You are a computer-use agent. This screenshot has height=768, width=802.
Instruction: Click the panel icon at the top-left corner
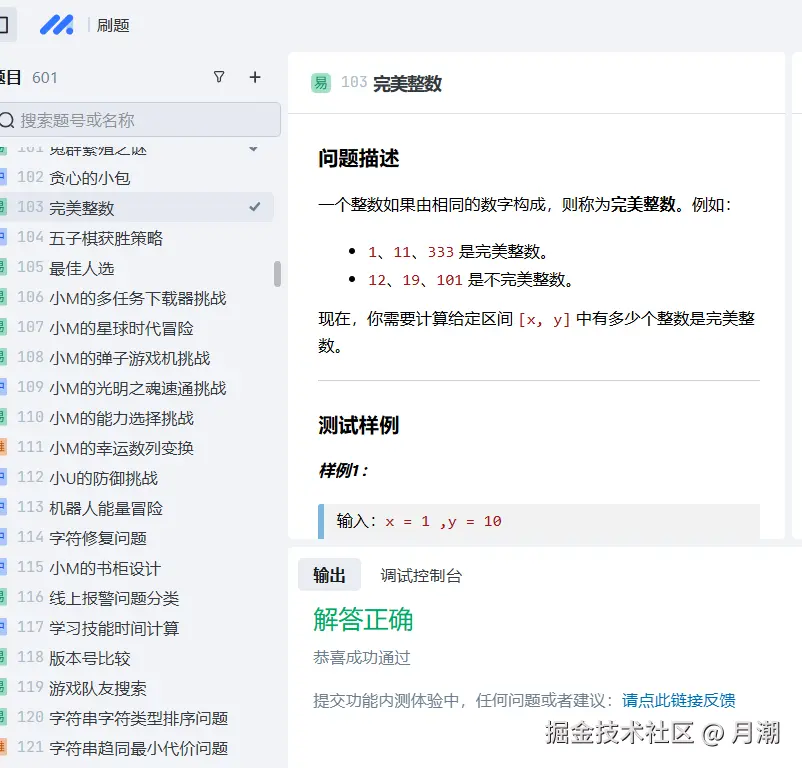coord(7,24)
